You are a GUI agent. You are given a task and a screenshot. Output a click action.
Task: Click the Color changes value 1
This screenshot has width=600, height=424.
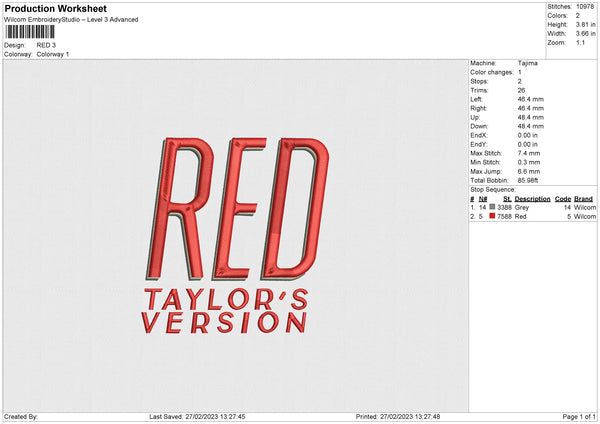coord(520,72)
